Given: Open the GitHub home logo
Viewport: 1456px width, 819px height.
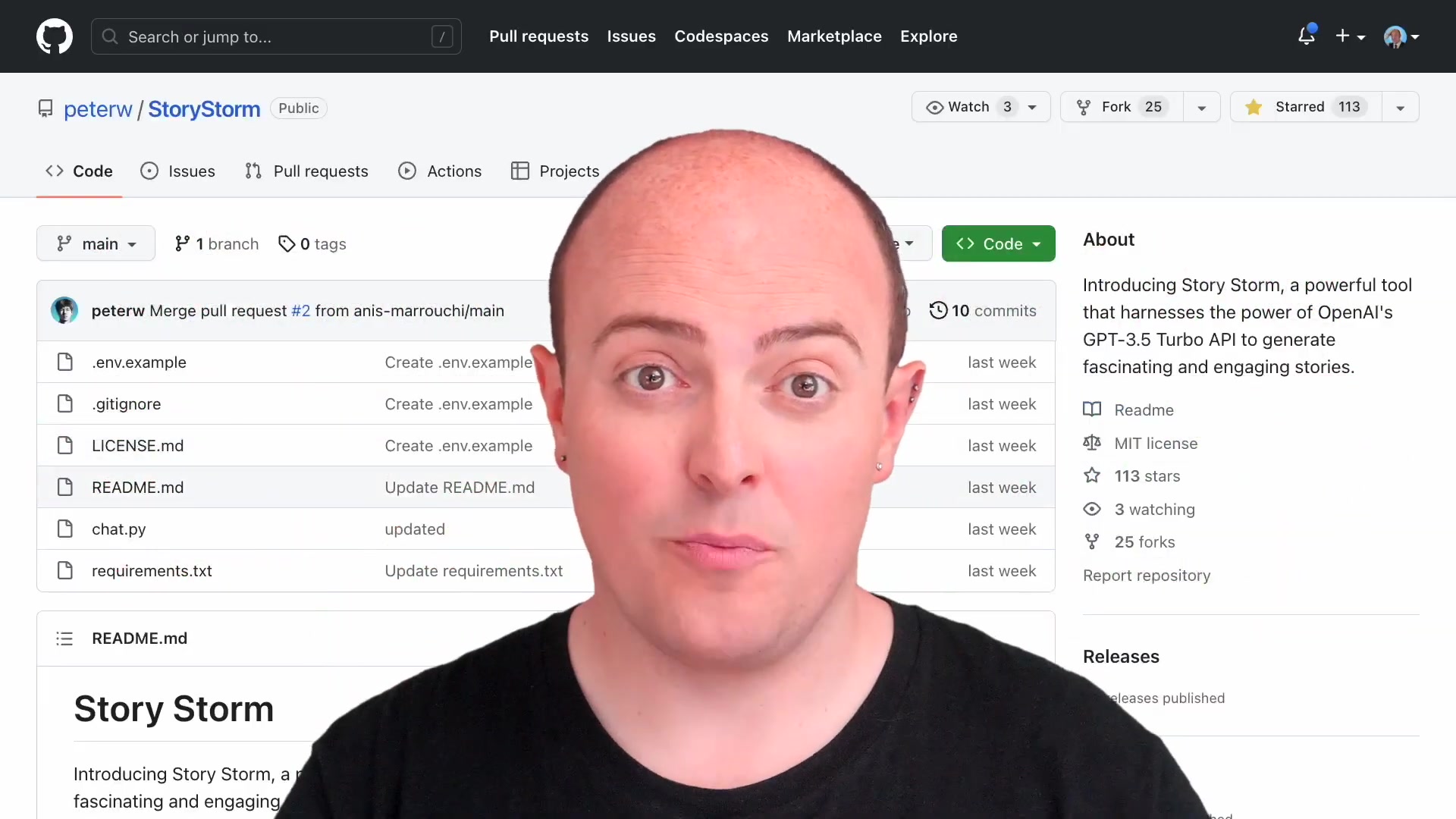Looking at the screenshot, I should coord(55,36).
